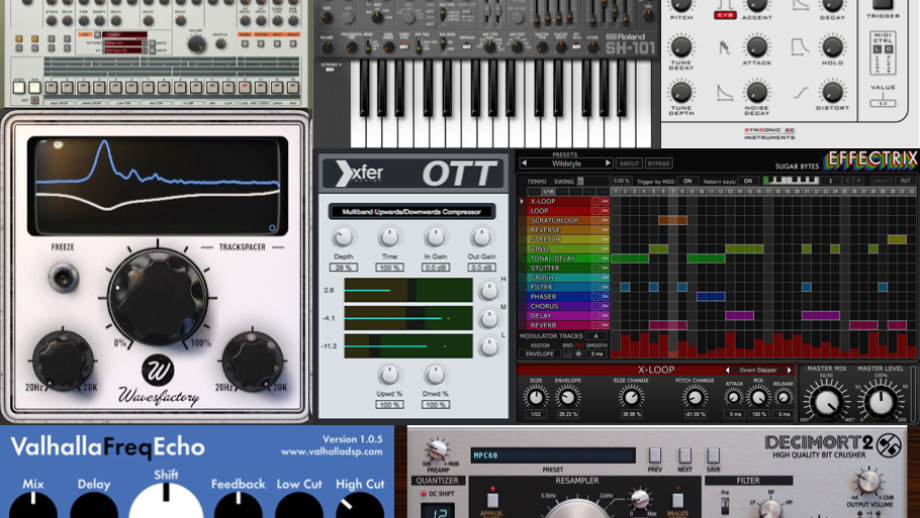The height and width of the screenshot is (518, 920).
Task: Click the Effectrix Master Mix knob
Action: 826,401
